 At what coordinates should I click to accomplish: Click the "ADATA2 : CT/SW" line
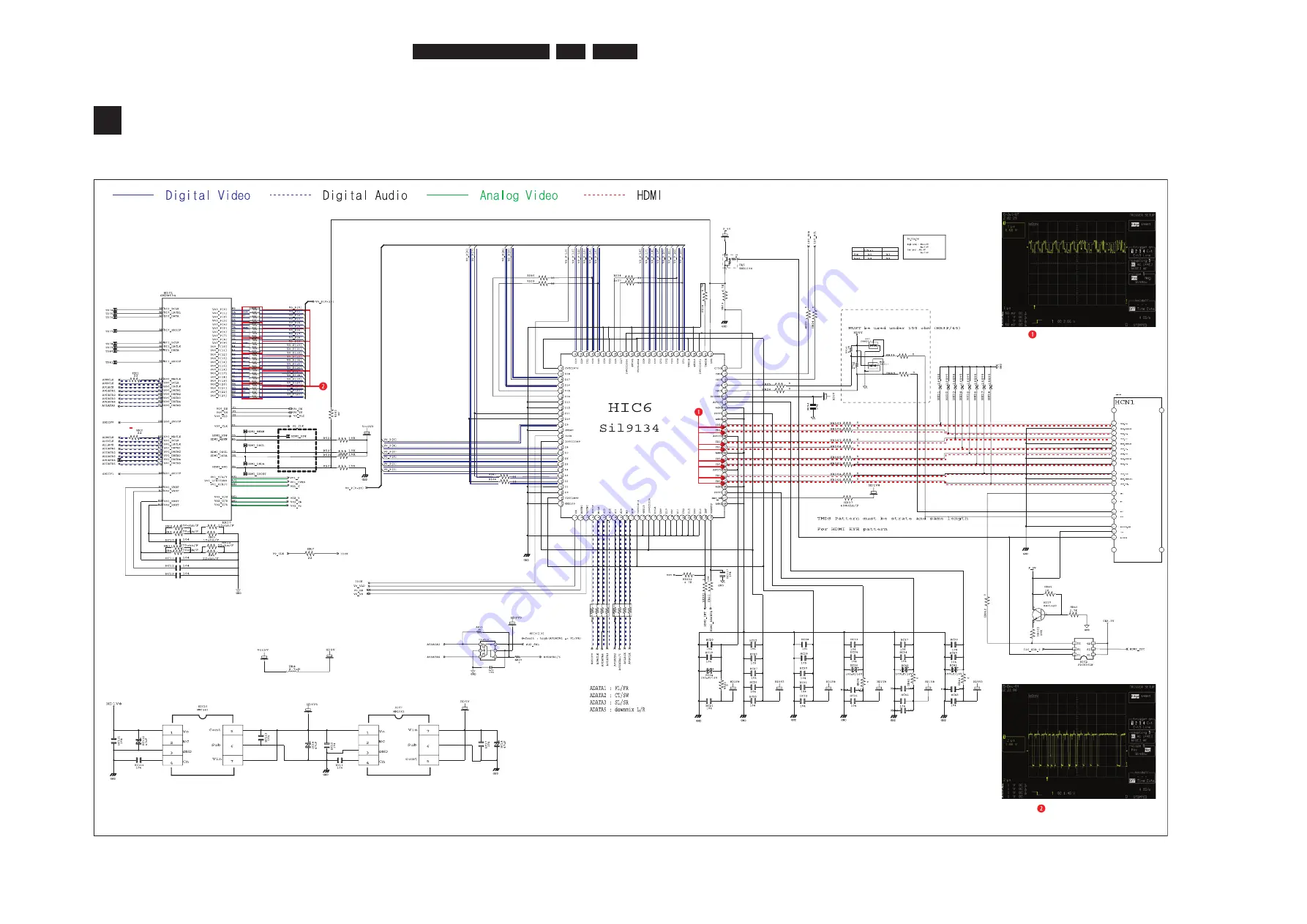click(609, 696)
